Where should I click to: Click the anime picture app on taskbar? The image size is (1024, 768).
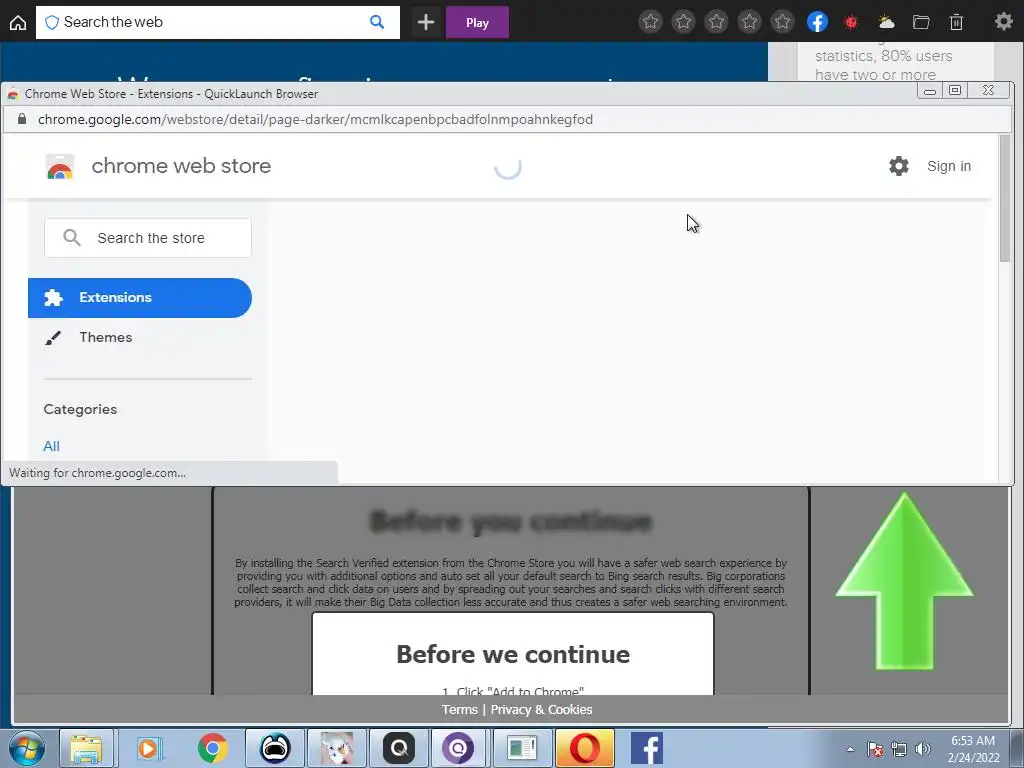(x=337, y=748)
